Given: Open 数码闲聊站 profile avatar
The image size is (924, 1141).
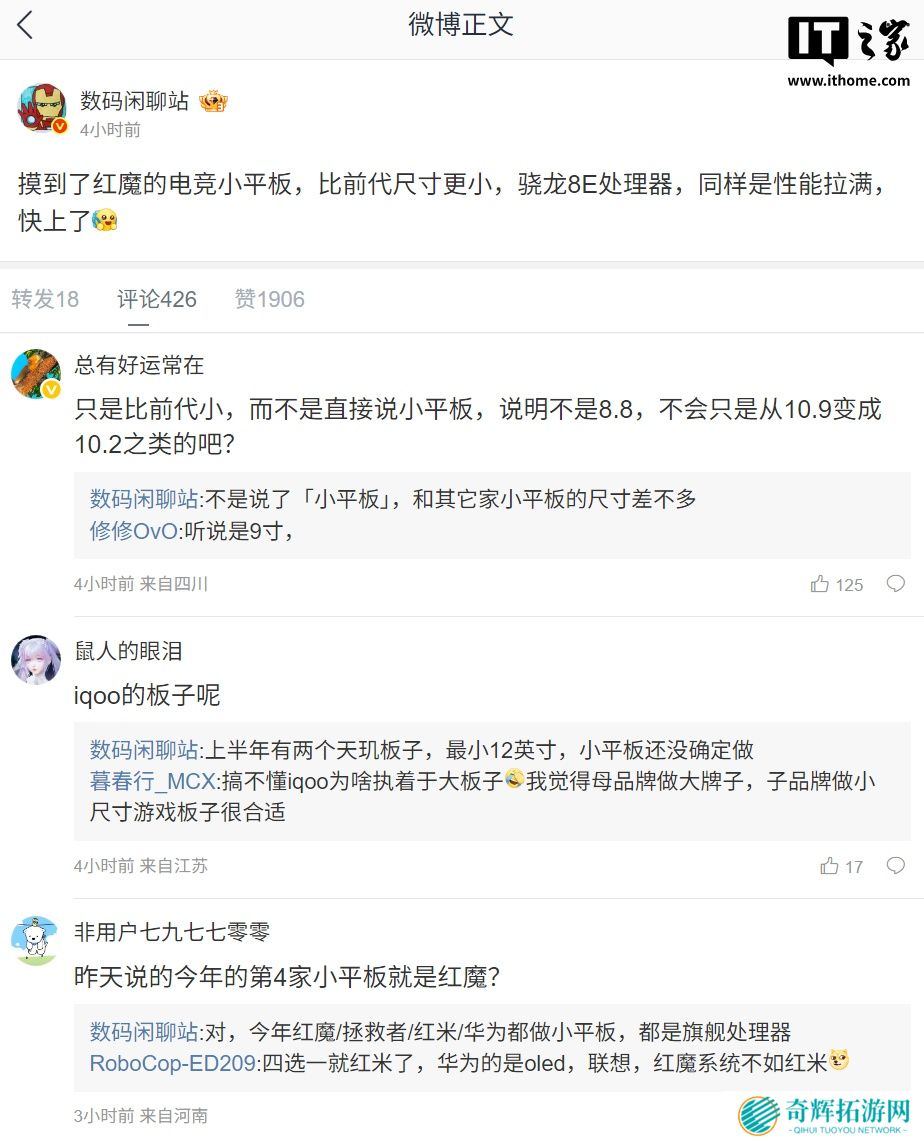Looking at the screenshot, I should click(42, 108).
